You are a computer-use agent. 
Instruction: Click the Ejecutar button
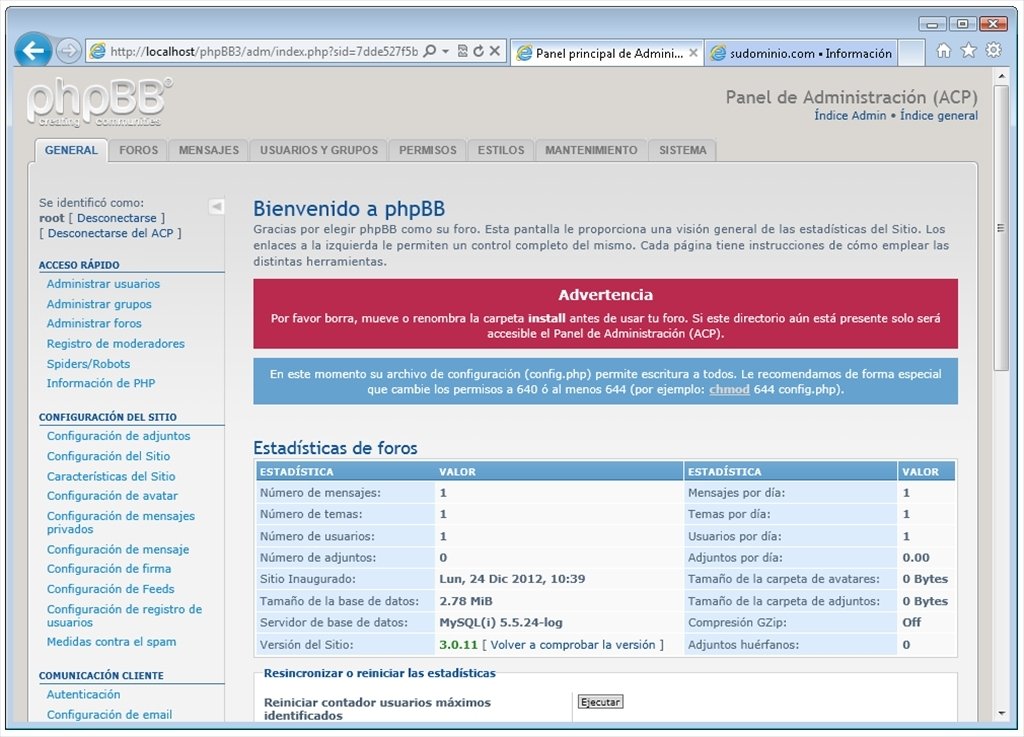tap(600, 702)
